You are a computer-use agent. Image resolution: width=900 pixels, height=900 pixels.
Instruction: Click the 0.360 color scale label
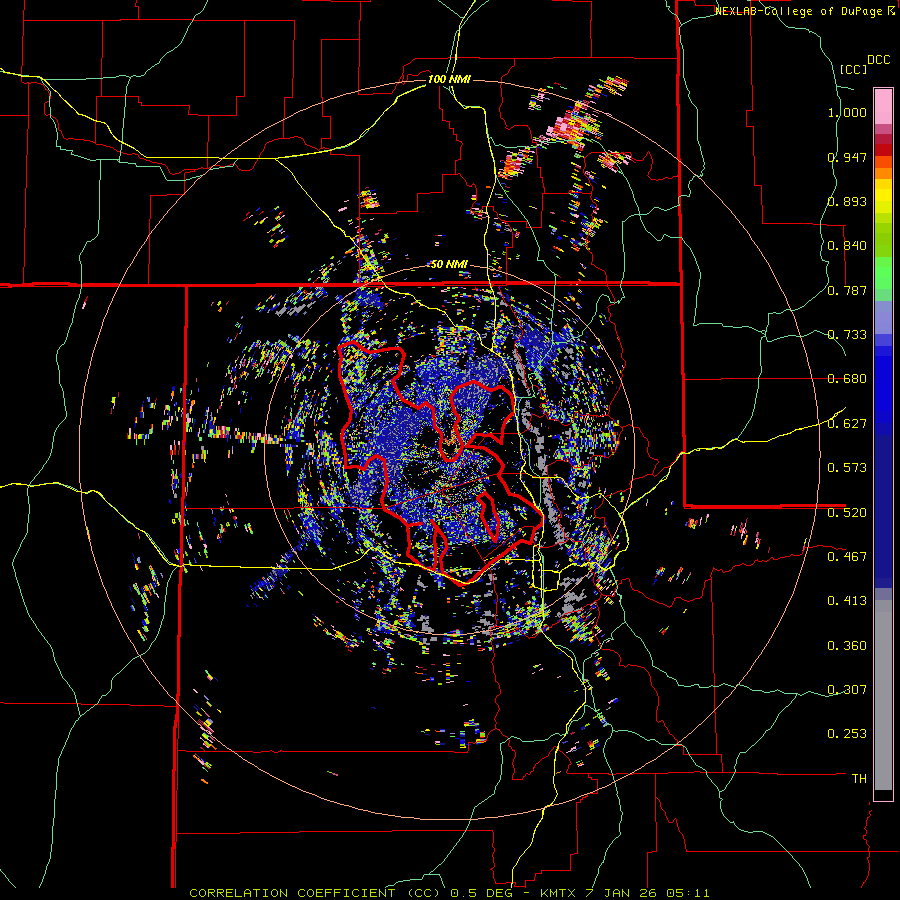coord(847,646)
